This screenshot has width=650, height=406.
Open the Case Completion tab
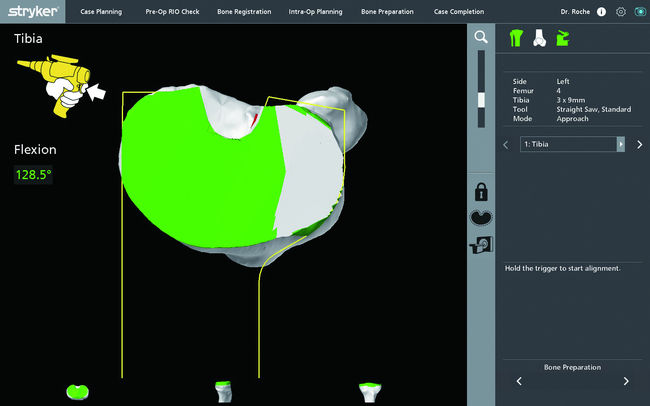[459, 12]
